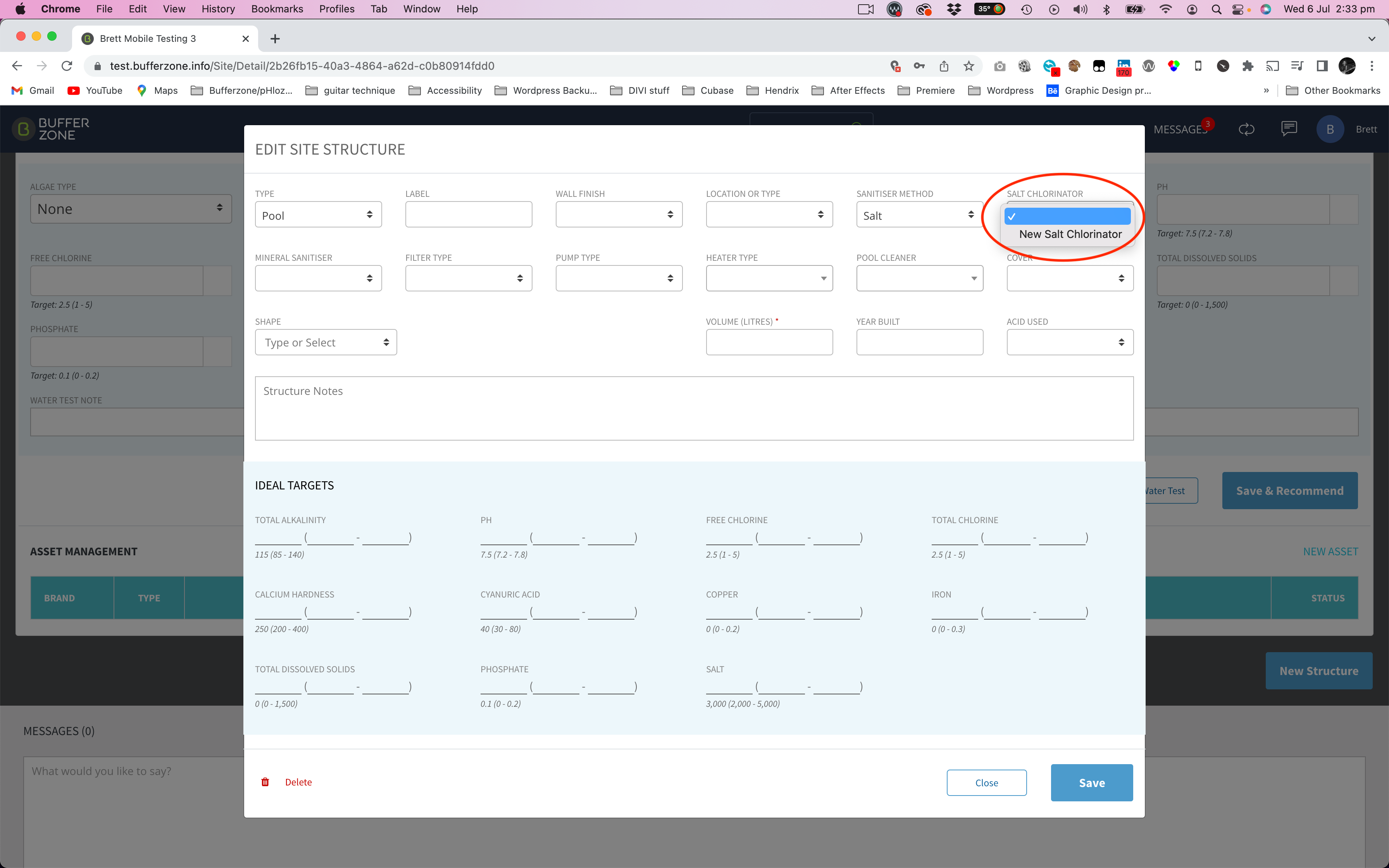1389x868 pixels.
Task: Open the chat messages icon in header
Action: click(1289, 129)
